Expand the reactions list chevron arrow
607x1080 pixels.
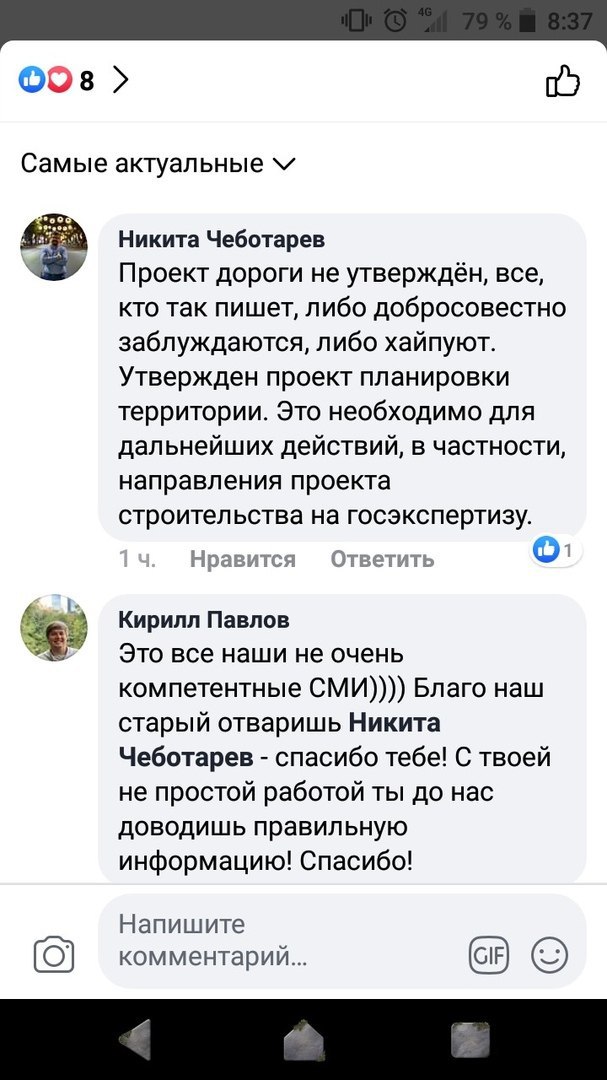point(121,81)
